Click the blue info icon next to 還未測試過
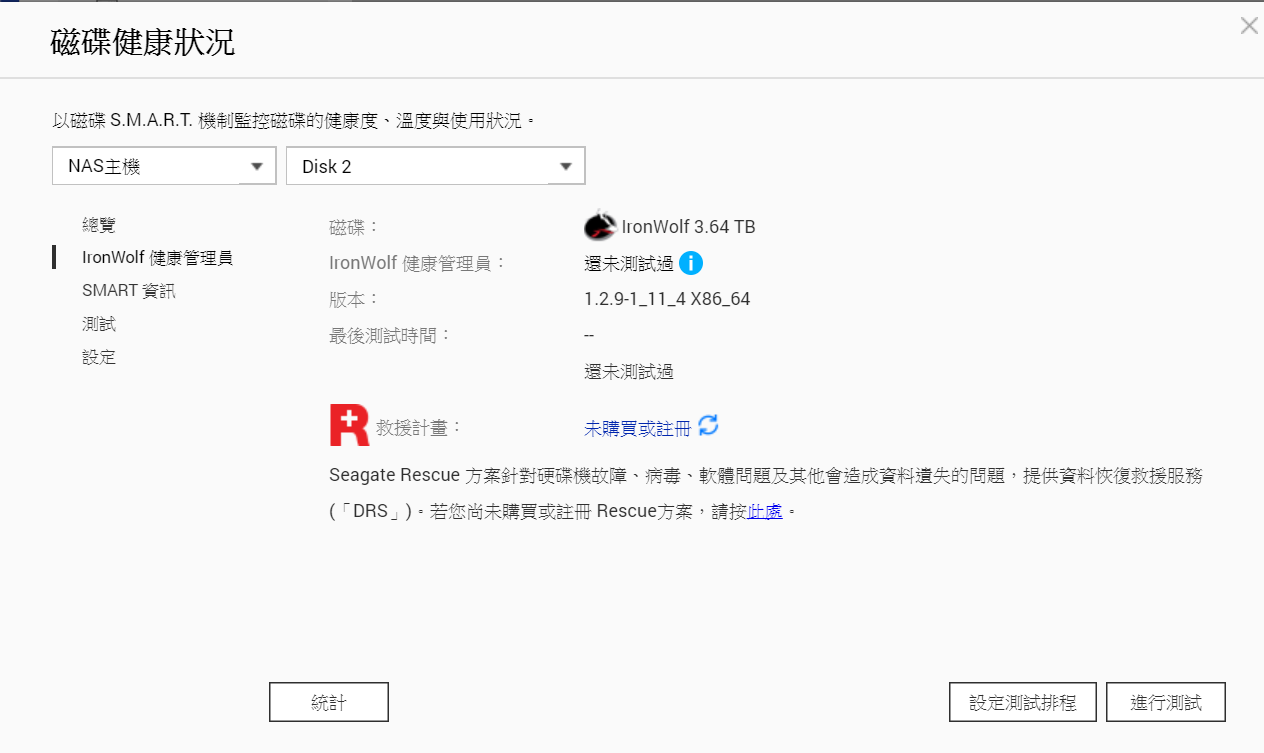The width and height of the screenshot is (1264, 753). [x=691, y=263]
